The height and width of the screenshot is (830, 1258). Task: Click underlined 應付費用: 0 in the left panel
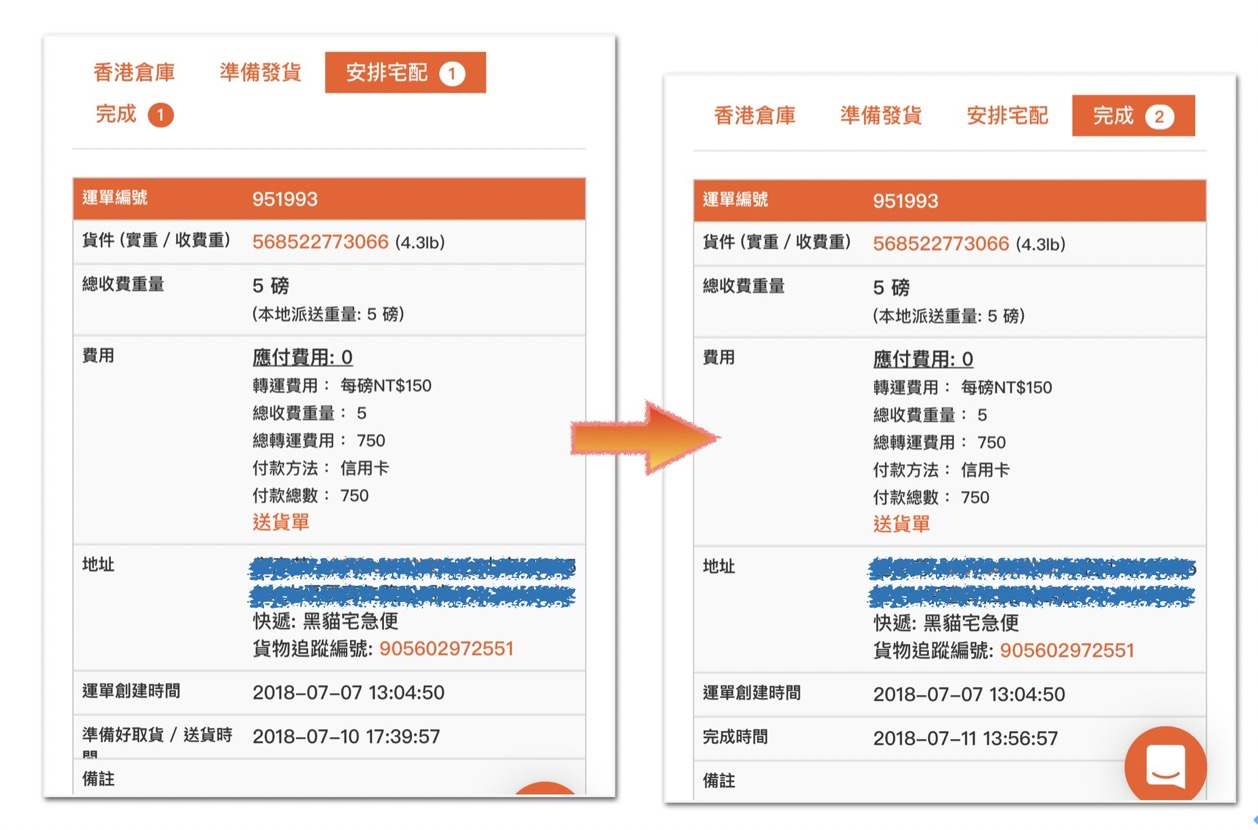click(x=302, y=358)
